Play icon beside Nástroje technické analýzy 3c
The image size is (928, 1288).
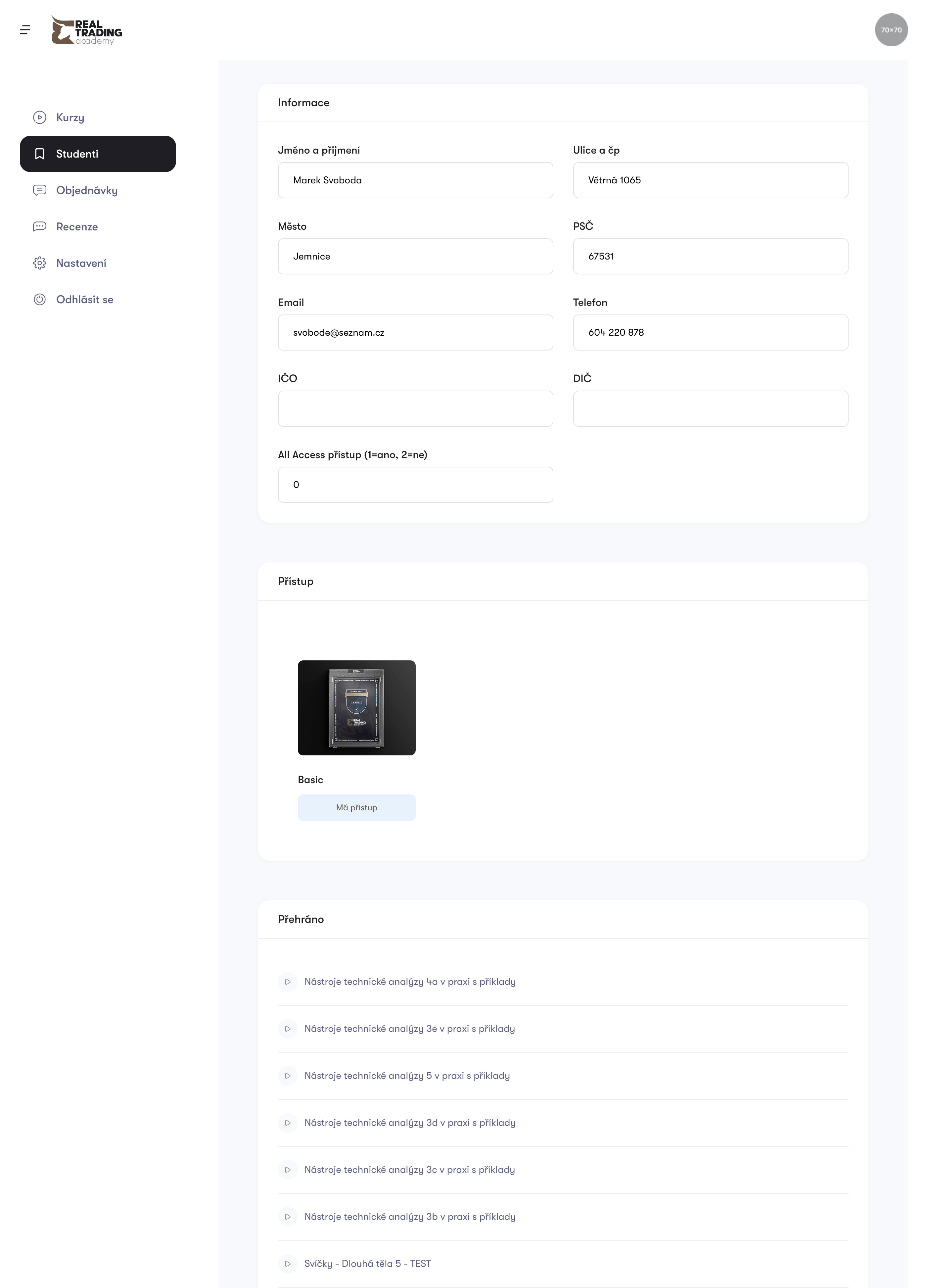(288, 1170)
